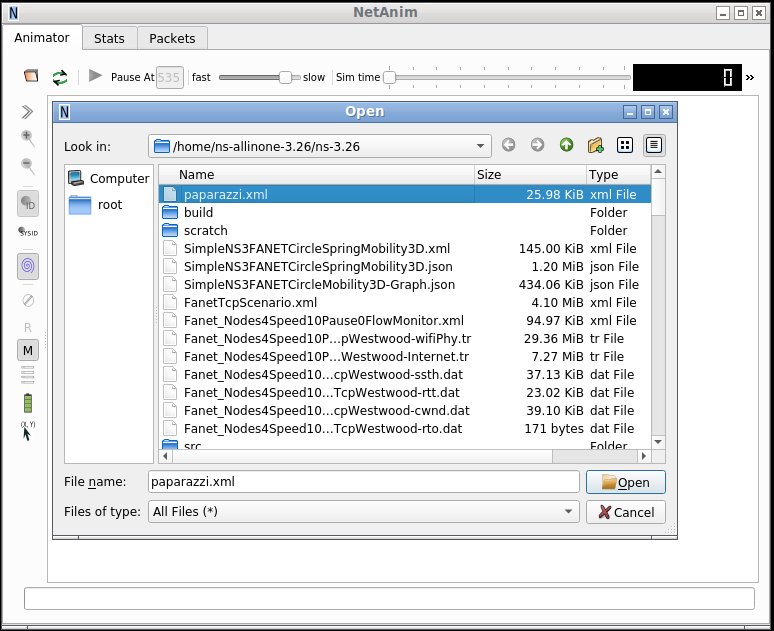Select the TcpWestwood-rto.dat file
This screenshot has width=774, height=631.
pos(405,429)
